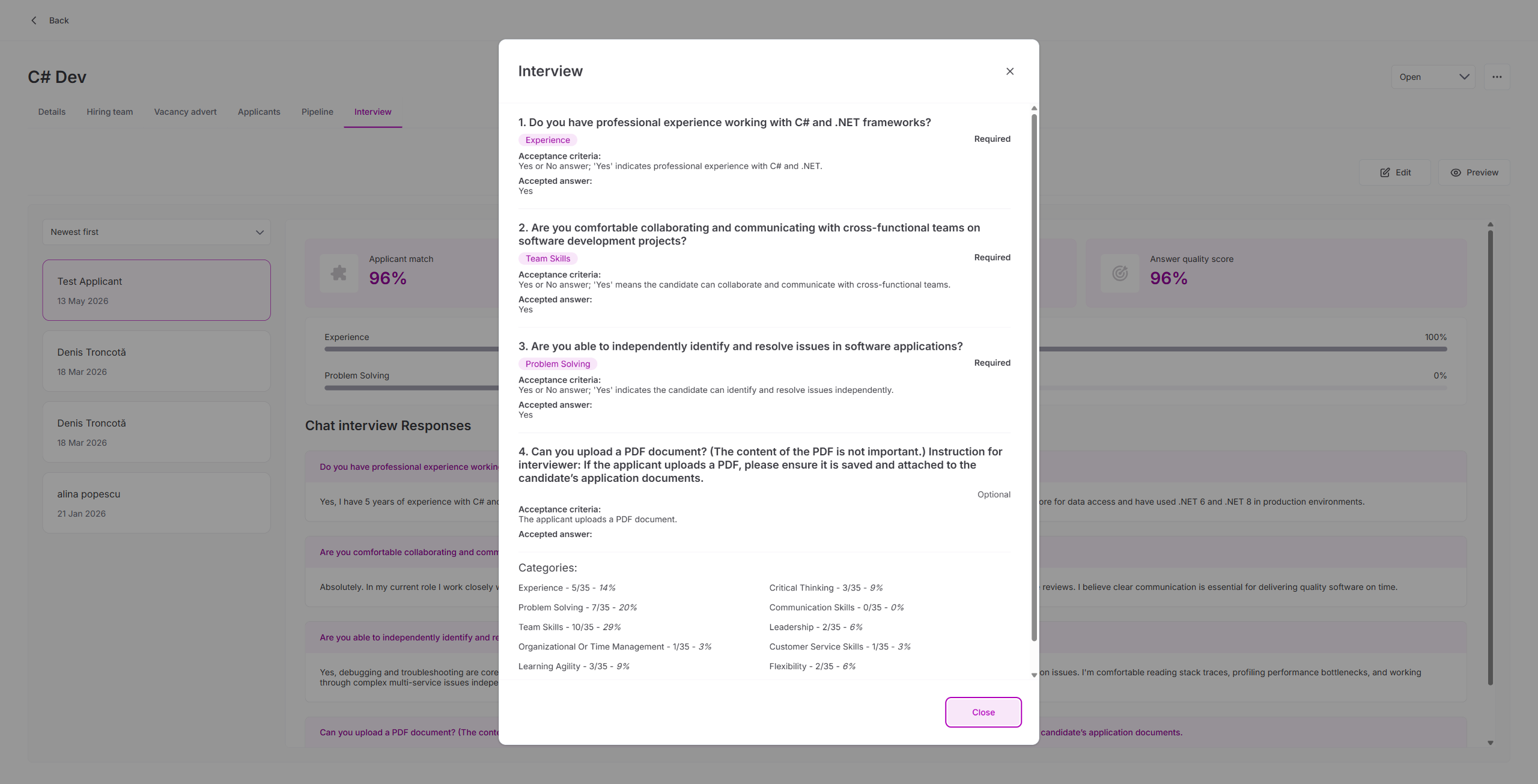Click the Optional label on question 4
Image resolution: width=1538 pixels, height=784 pixels.
pyautogui.click(x=994, y=494)
